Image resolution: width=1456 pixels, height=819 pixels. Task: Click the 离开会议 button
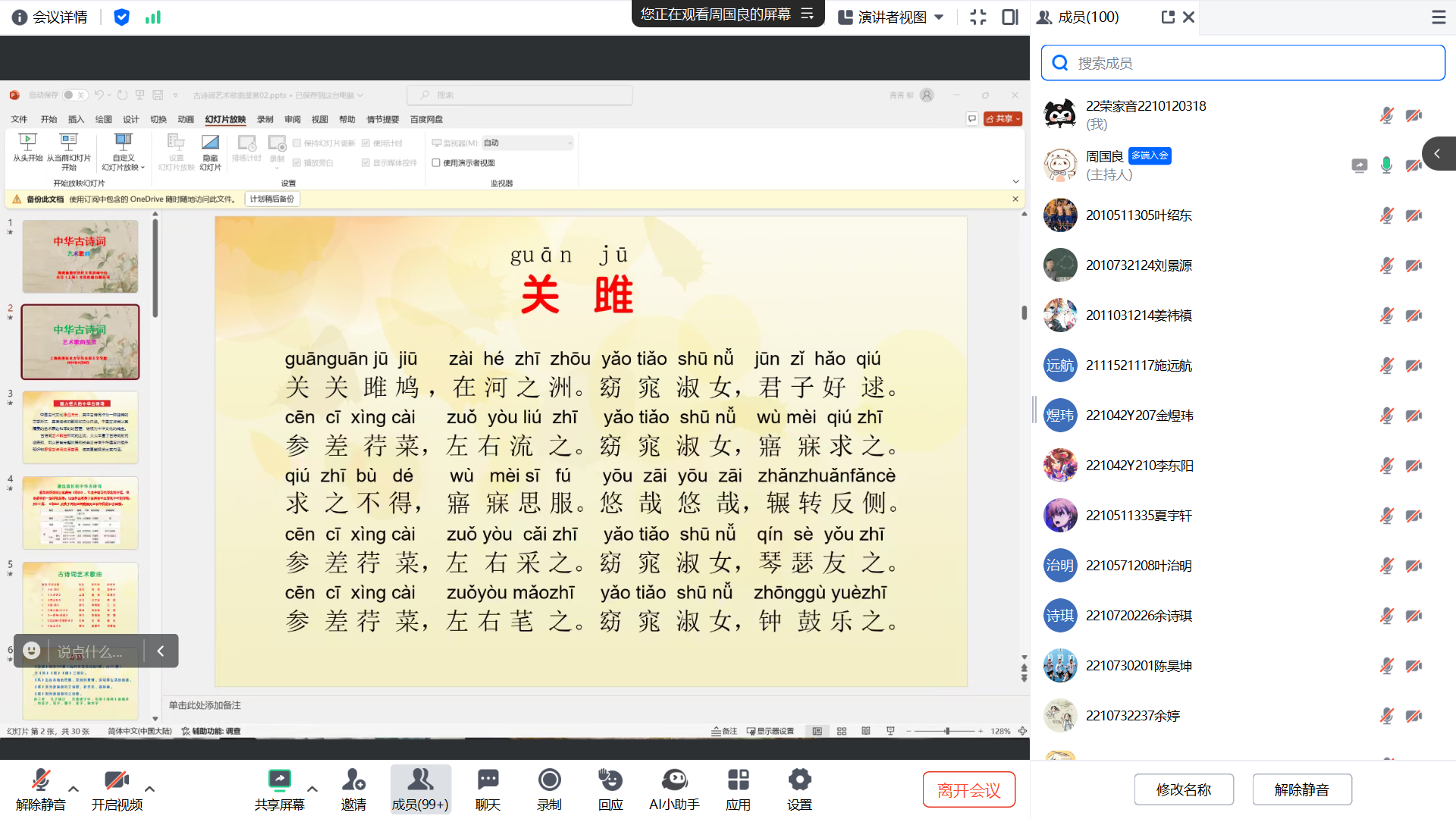[968, 789]
